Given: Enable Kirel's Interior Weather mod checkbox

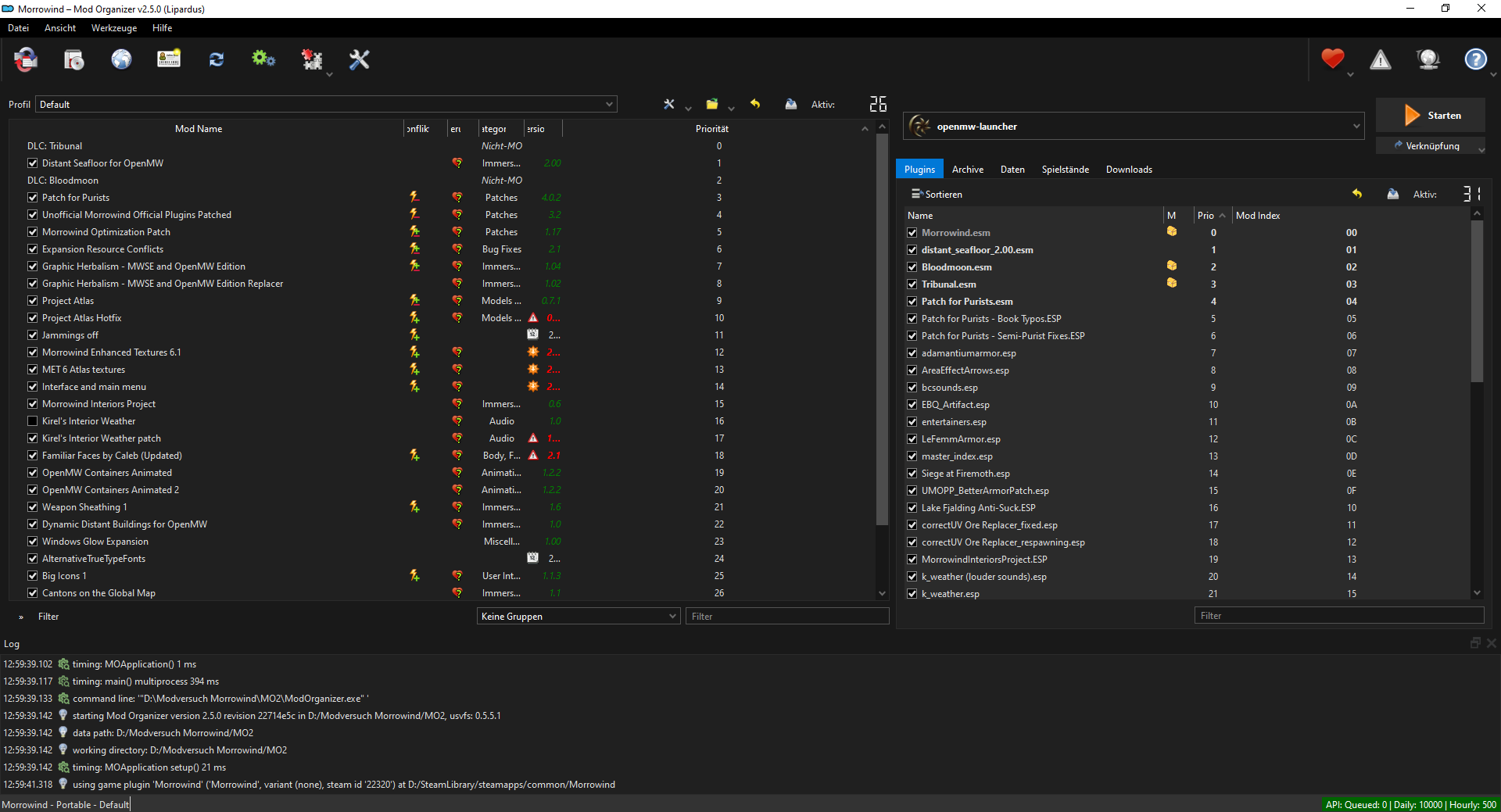Looking at the screenshot, I should tap(33, 421).
